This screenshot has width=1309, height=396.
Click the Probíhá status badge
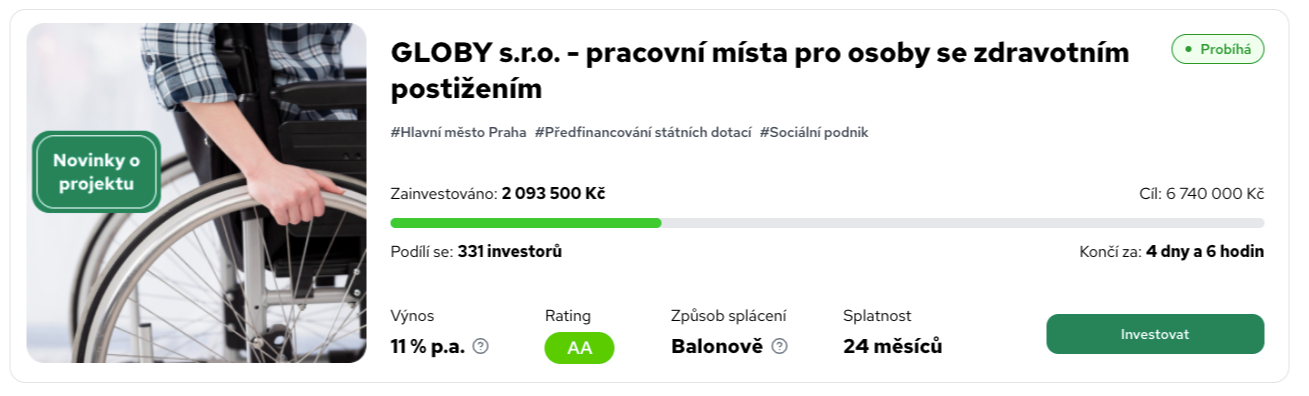1218,49
